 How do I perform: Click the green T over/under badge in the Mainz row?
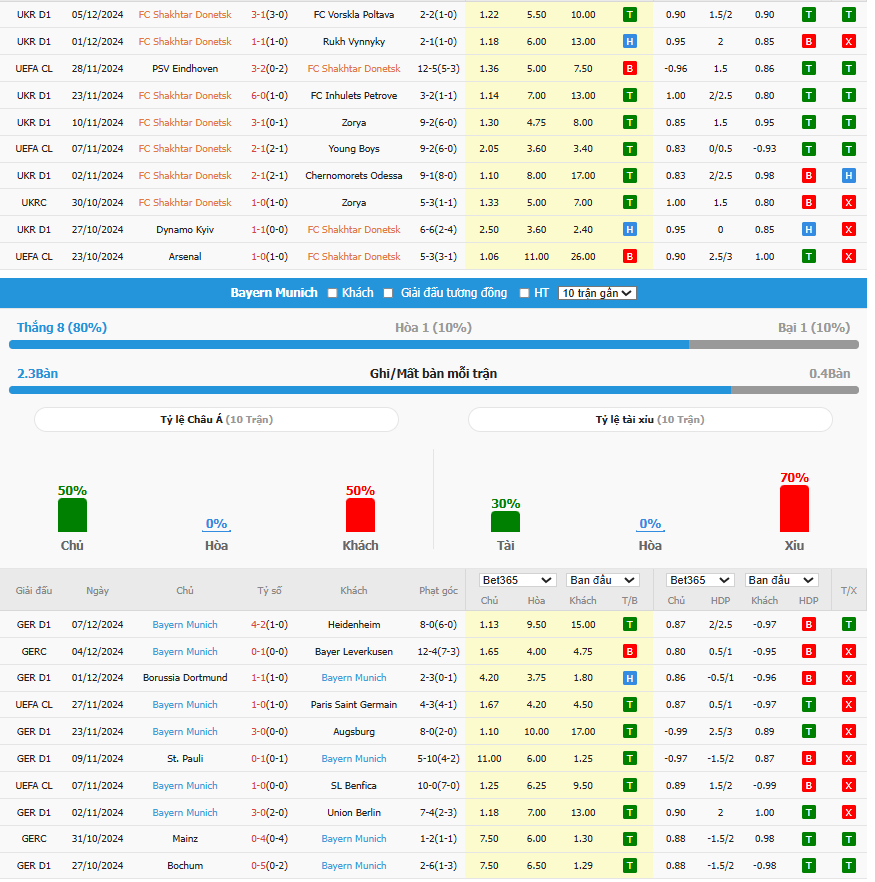[x=849, y=839]
